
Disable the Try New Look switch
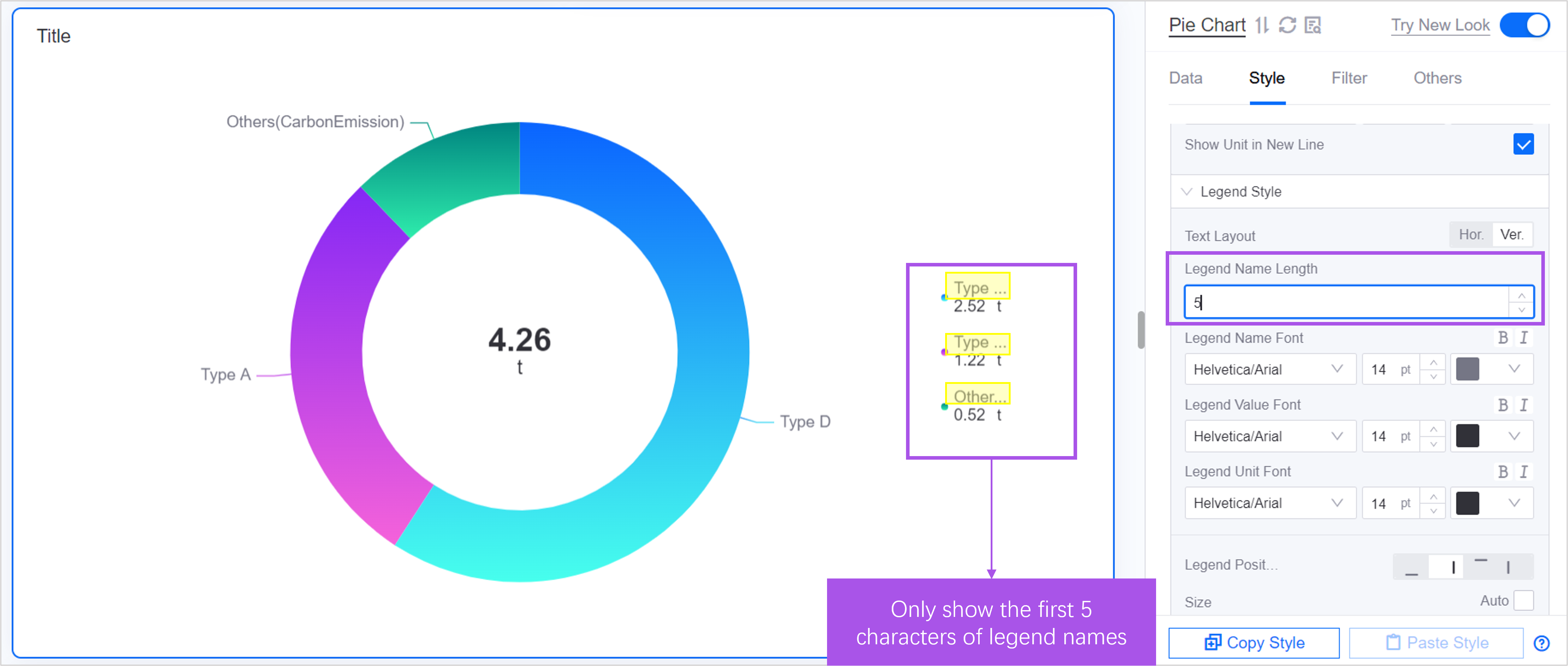click(1524, 25)
